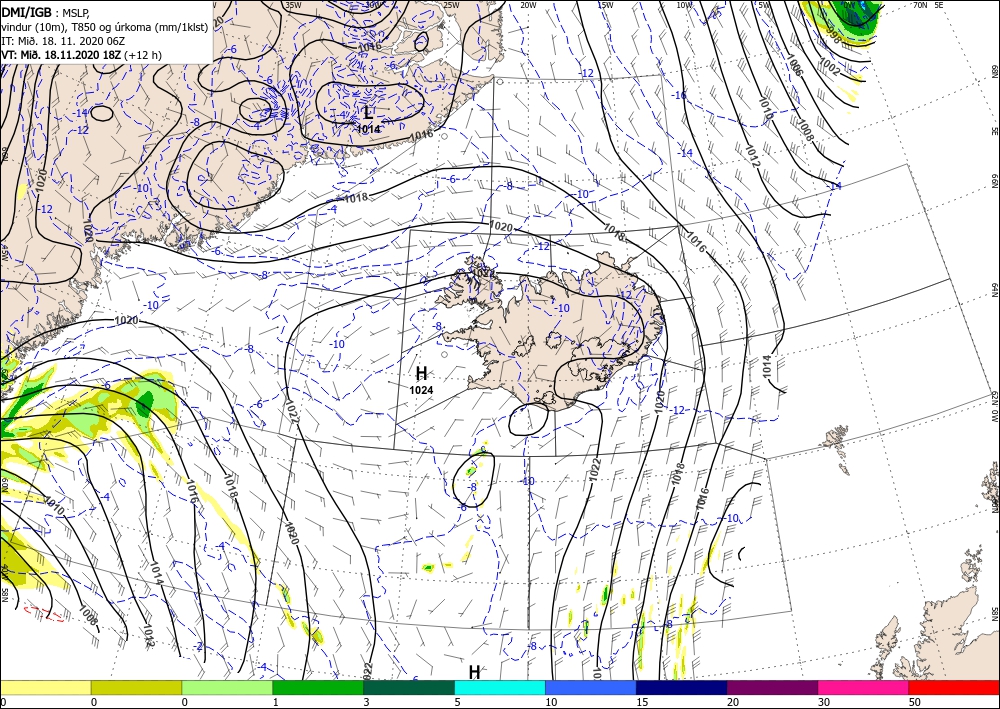The image size is (1000, 709).
Task: Click the '20' value on the legend scale
Action: 733,702
